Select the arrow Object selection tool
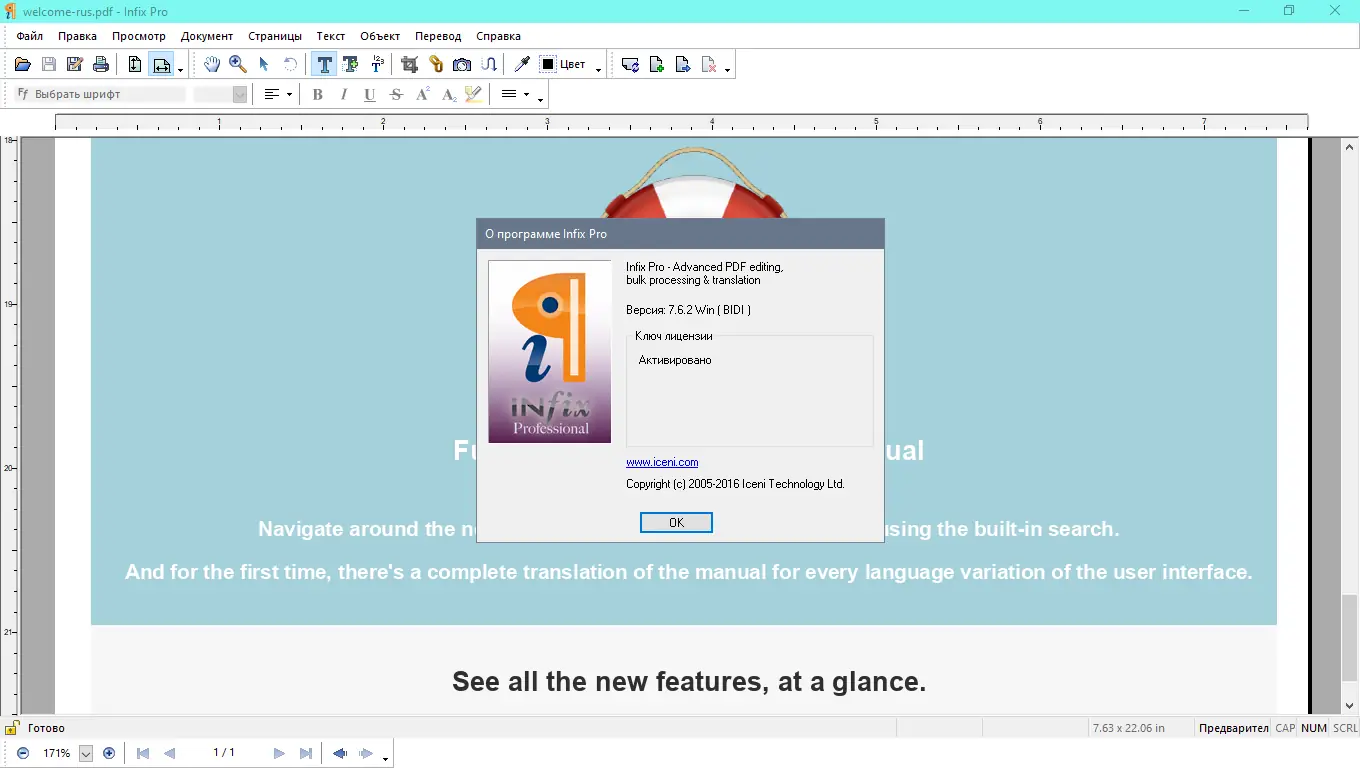 264,65
